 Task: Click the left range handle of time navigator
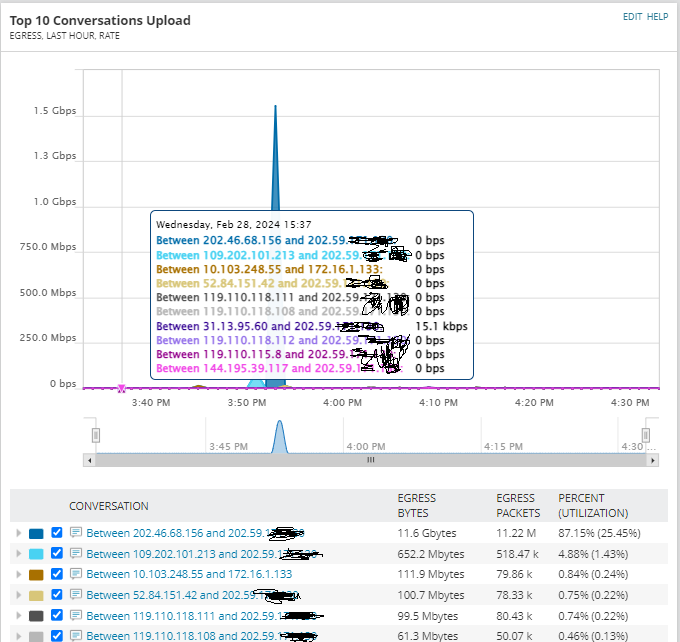tap(96, 435)
